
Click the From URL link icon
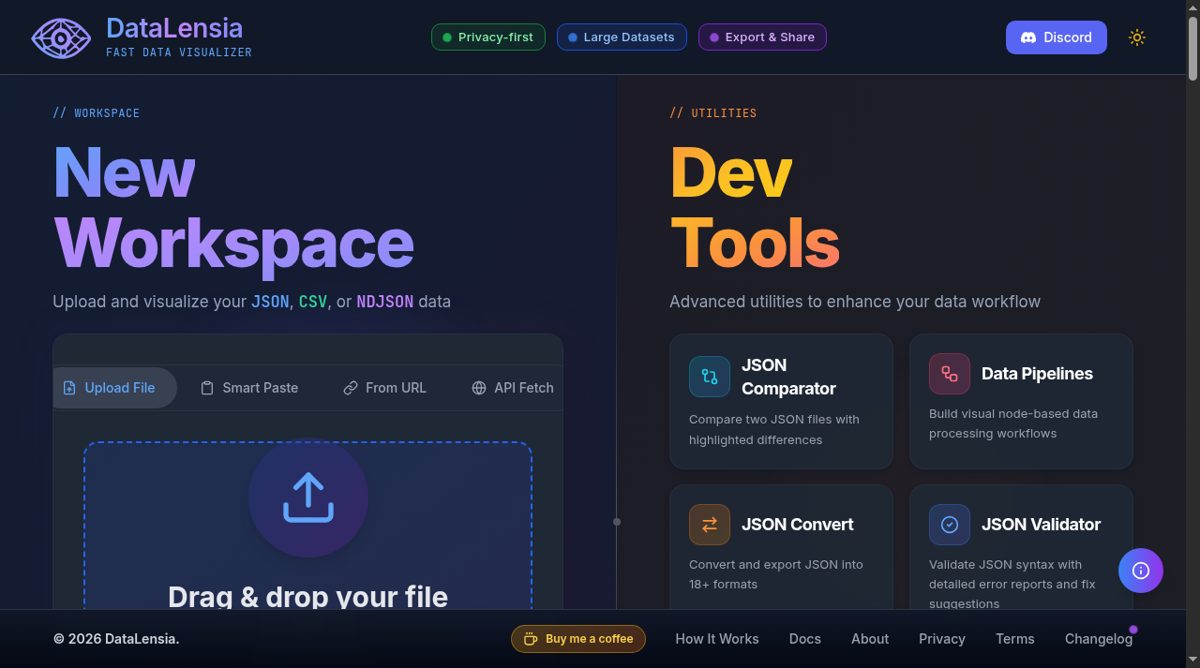350,388
